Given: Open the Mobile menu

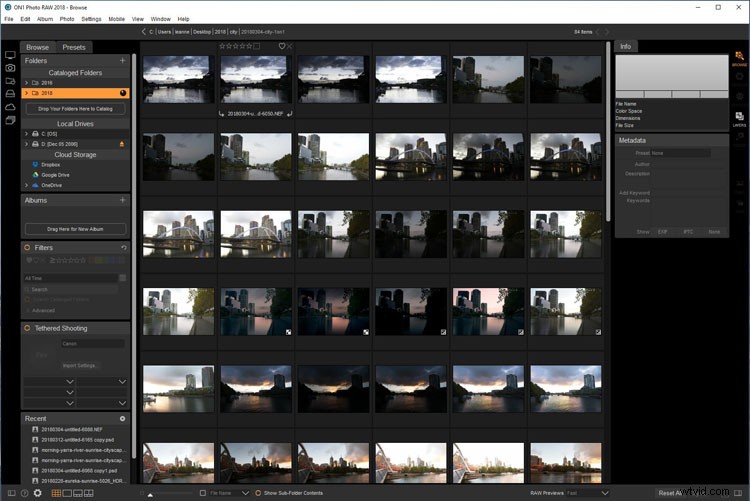Looking at the screenshot, I should click(x=117, y=19).
